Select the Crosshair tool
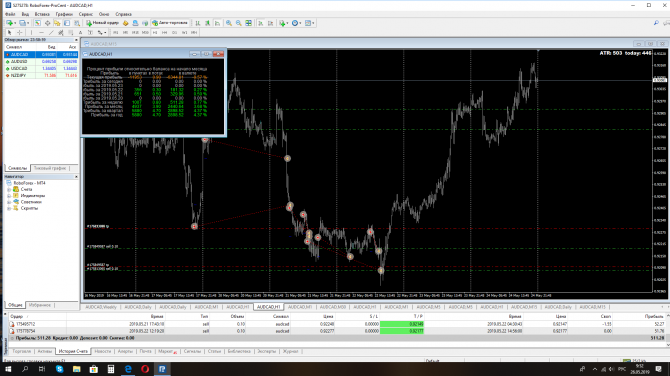Screen dimensions: 670x376 [20, 32]
